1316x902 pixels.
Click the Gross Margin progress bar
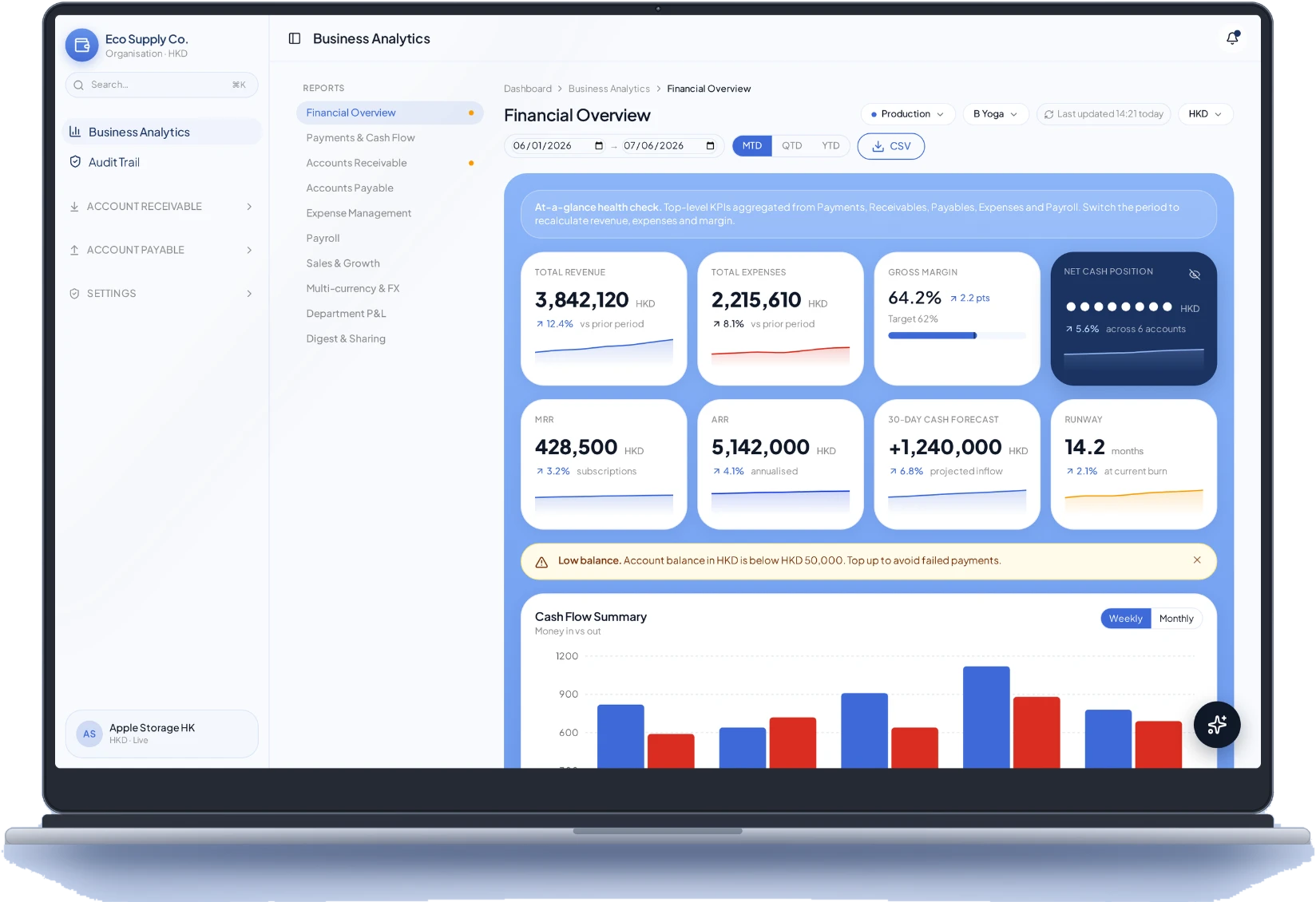click(x=957, y=335)
